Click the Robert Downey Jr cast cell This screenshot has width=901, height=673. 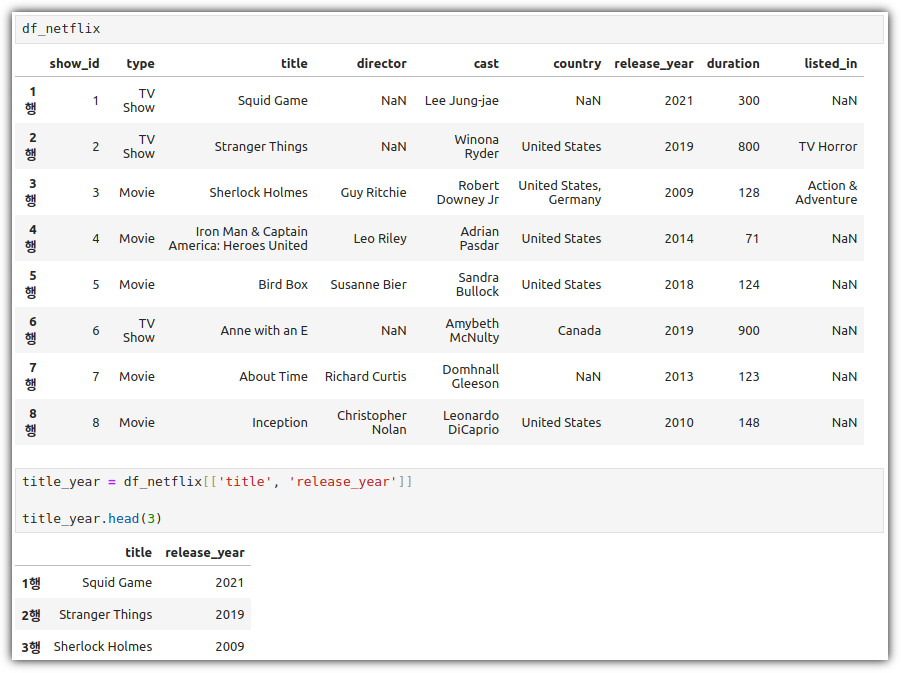coord(468,193)
